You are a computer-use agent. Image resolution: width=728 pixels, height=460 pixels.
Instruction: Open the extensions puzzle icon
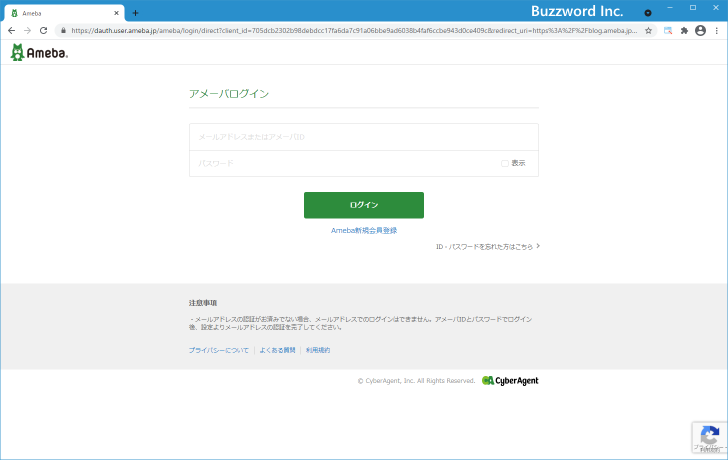pos(684,31)
